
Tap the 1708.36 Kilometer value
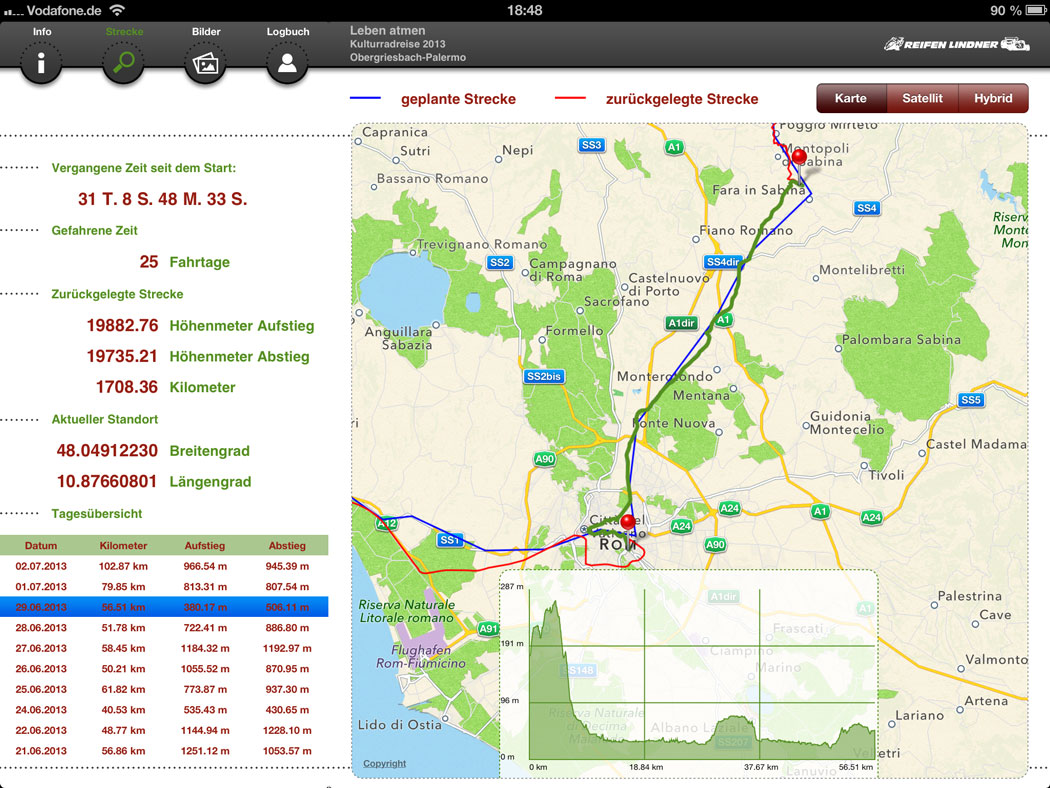(127, 387)
